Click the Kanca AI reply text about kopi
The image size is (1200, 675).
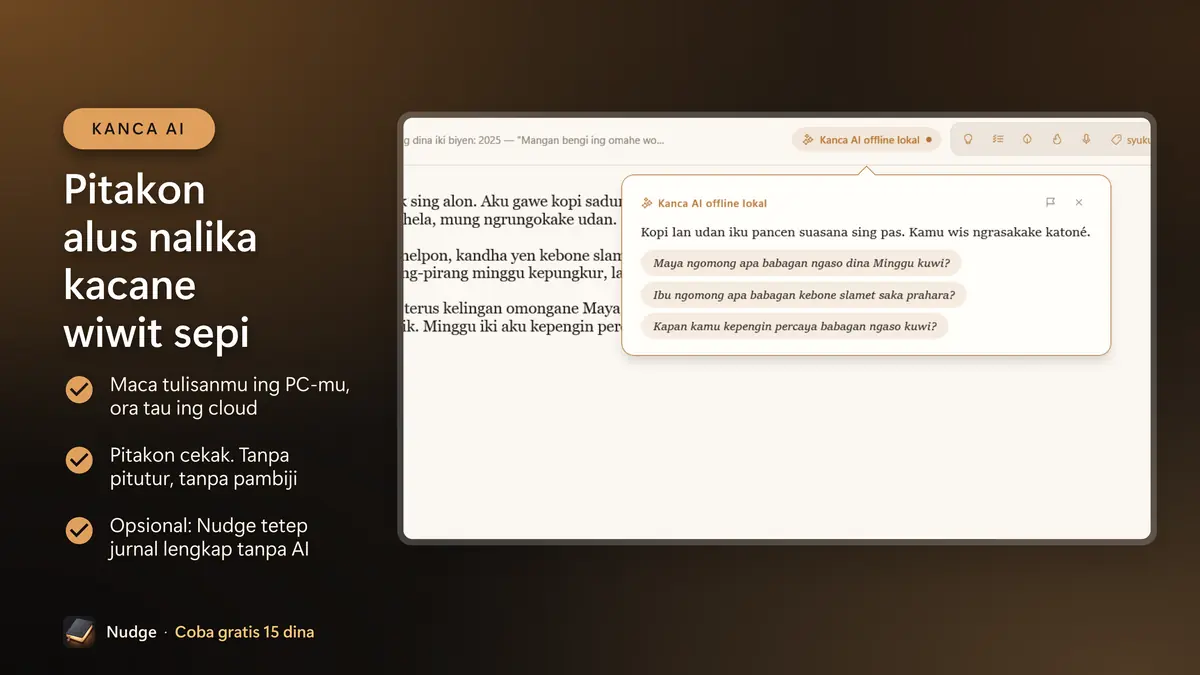pos(865,232)
